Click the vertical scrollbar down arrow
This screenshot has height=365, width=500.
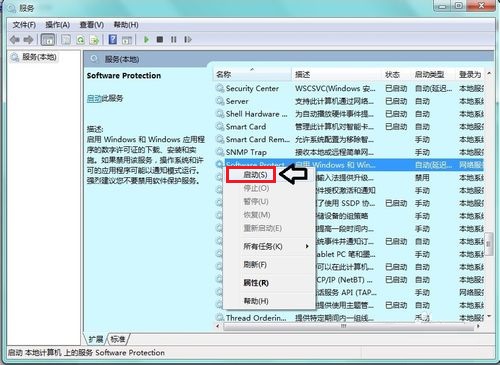(x=489, y=316)
